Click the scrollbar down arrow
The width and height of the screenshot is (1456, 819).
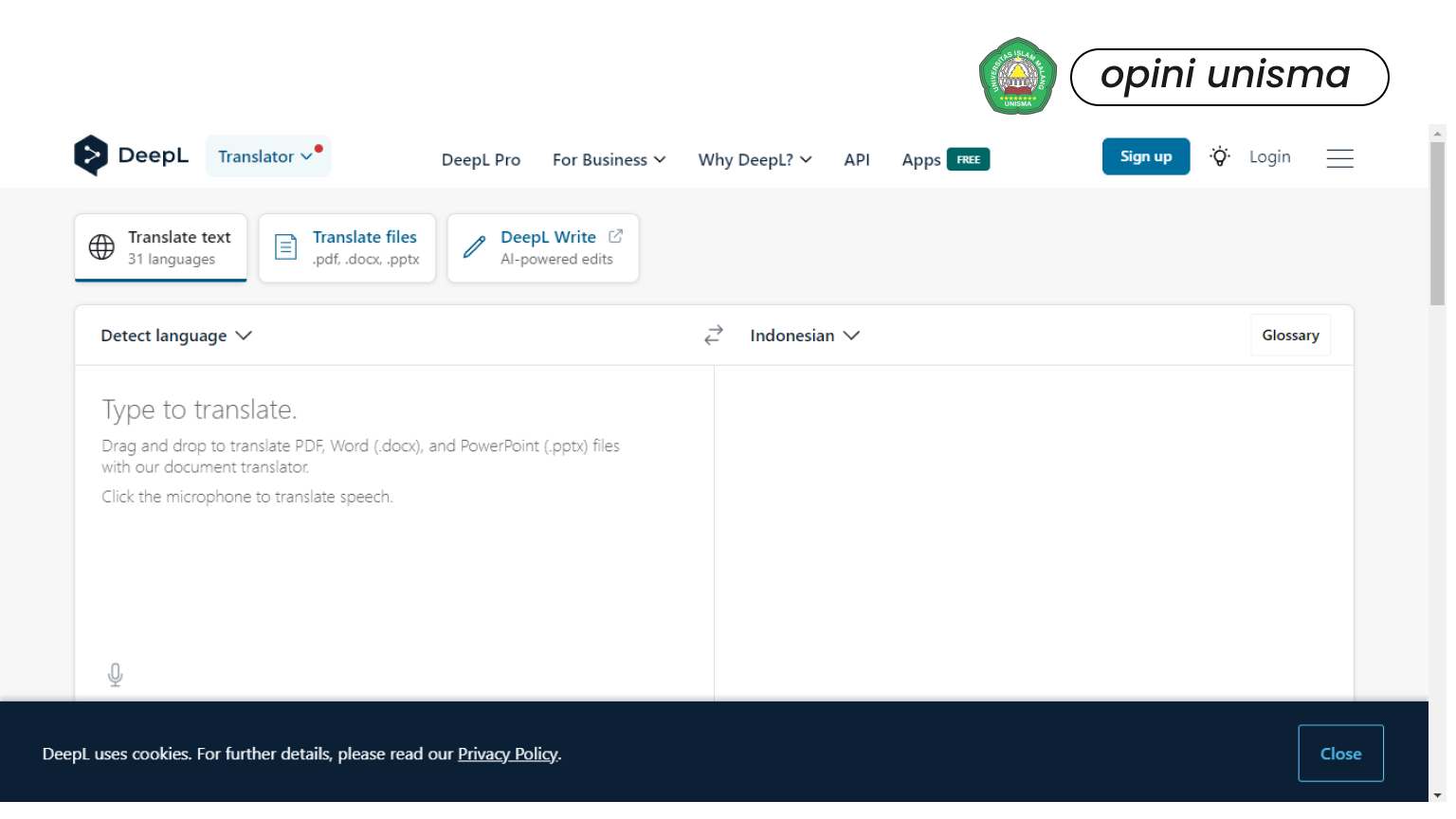click(1437, 794)
